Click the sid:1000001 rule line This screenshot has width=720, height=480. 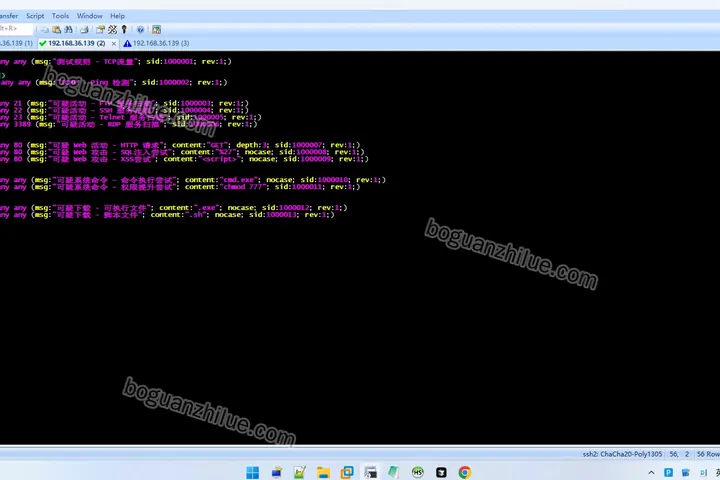[x=116, y=62]
